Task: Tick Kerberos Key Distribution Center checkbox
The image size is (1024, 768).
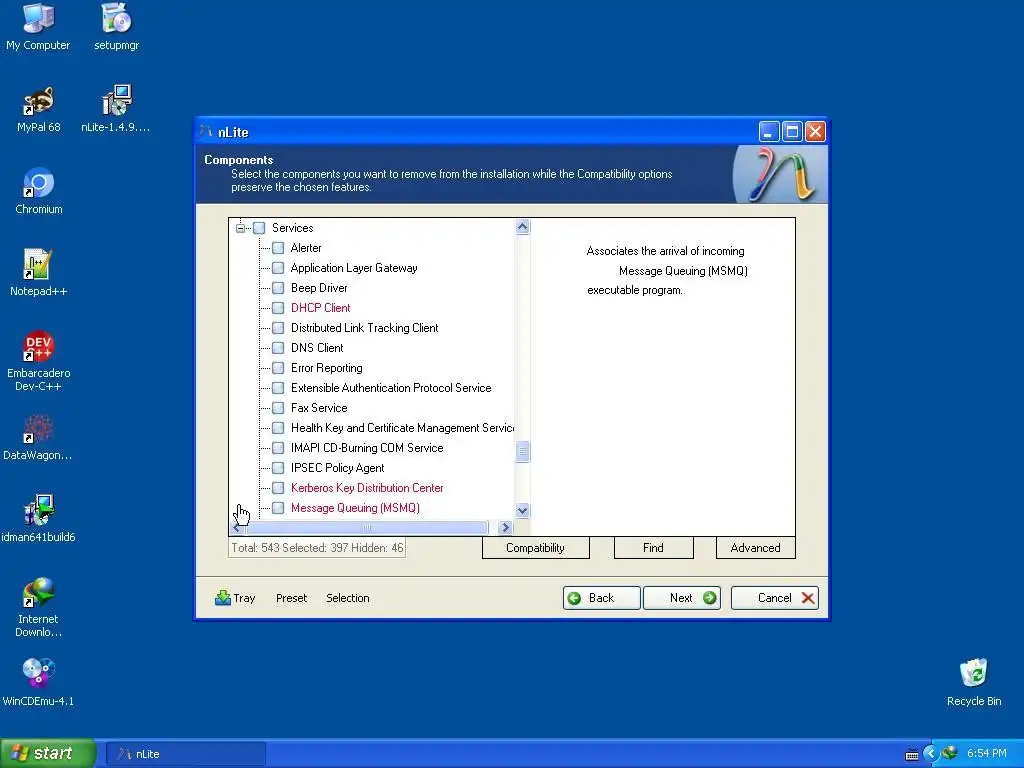Action: click(278, 488)
